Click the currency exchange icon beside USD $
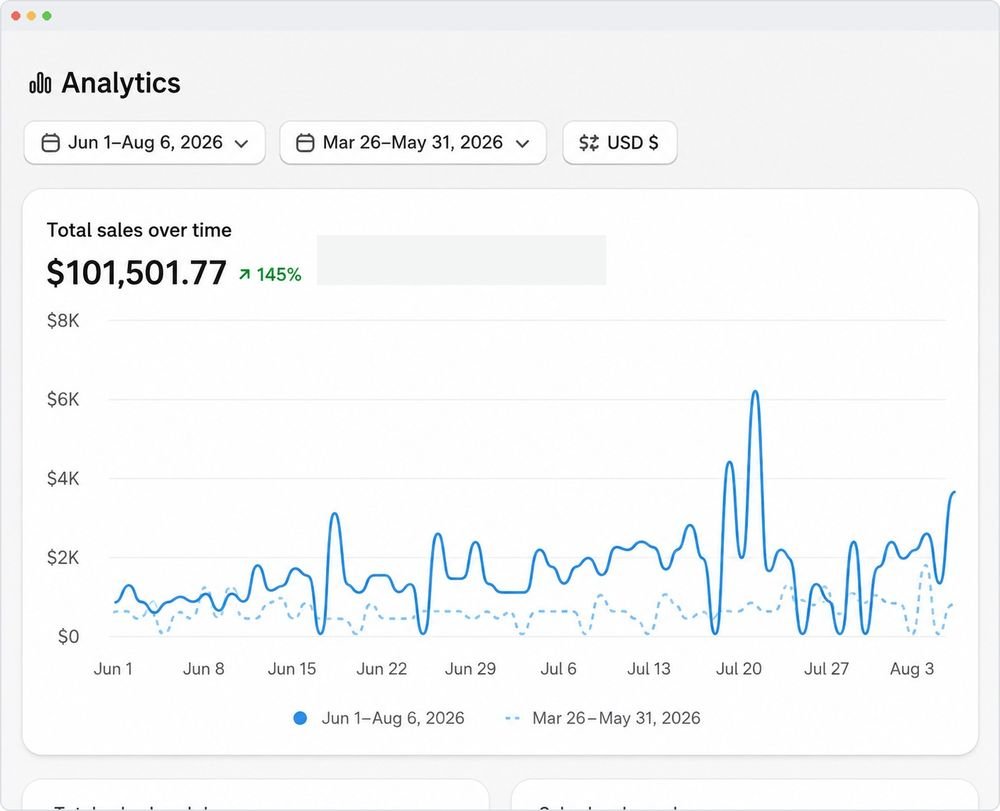 pos(589,143)
